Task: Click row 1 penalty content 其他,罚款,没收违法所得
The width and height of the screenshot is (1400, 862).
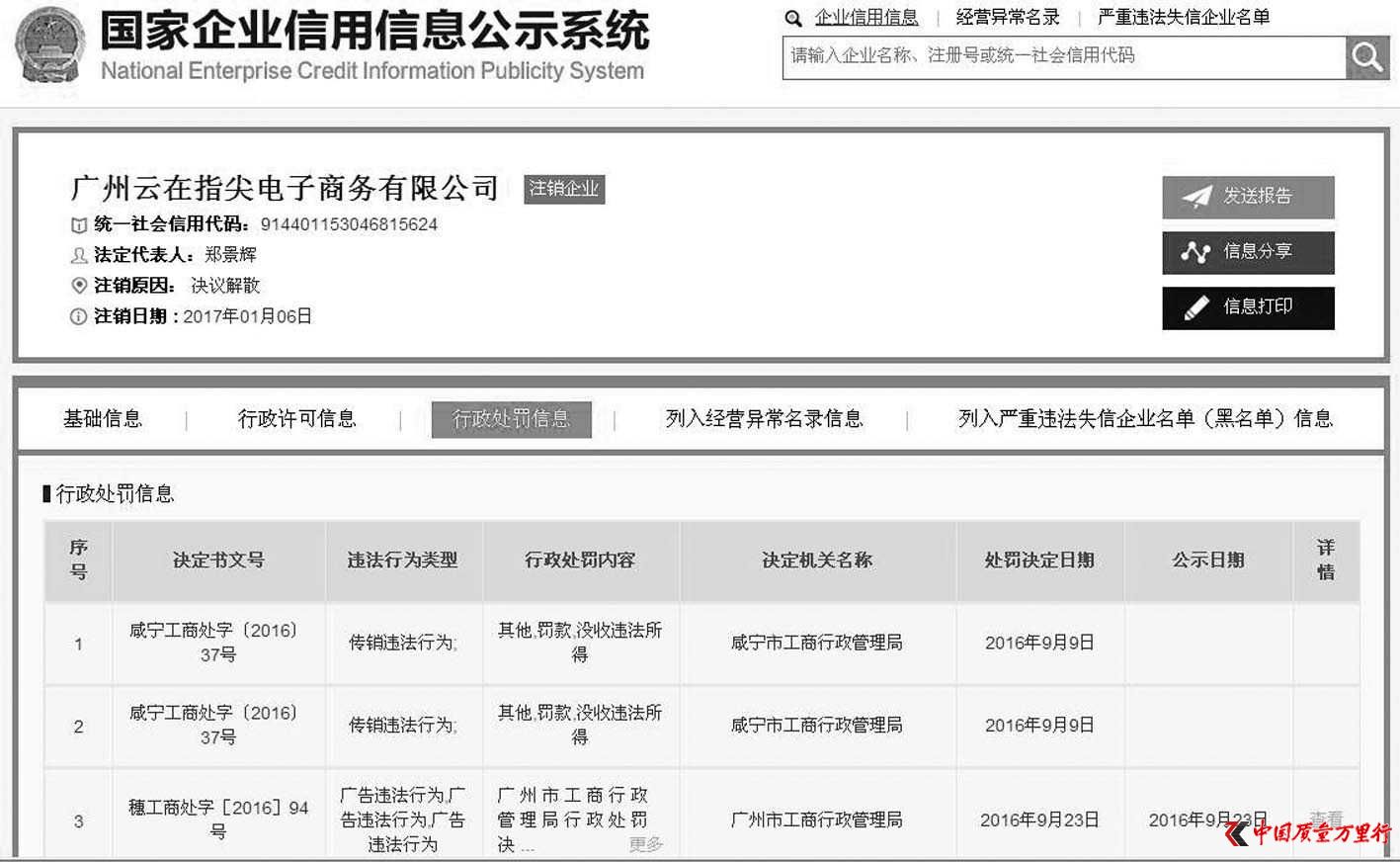Action: pyautogui.click(x=580, y=643)
